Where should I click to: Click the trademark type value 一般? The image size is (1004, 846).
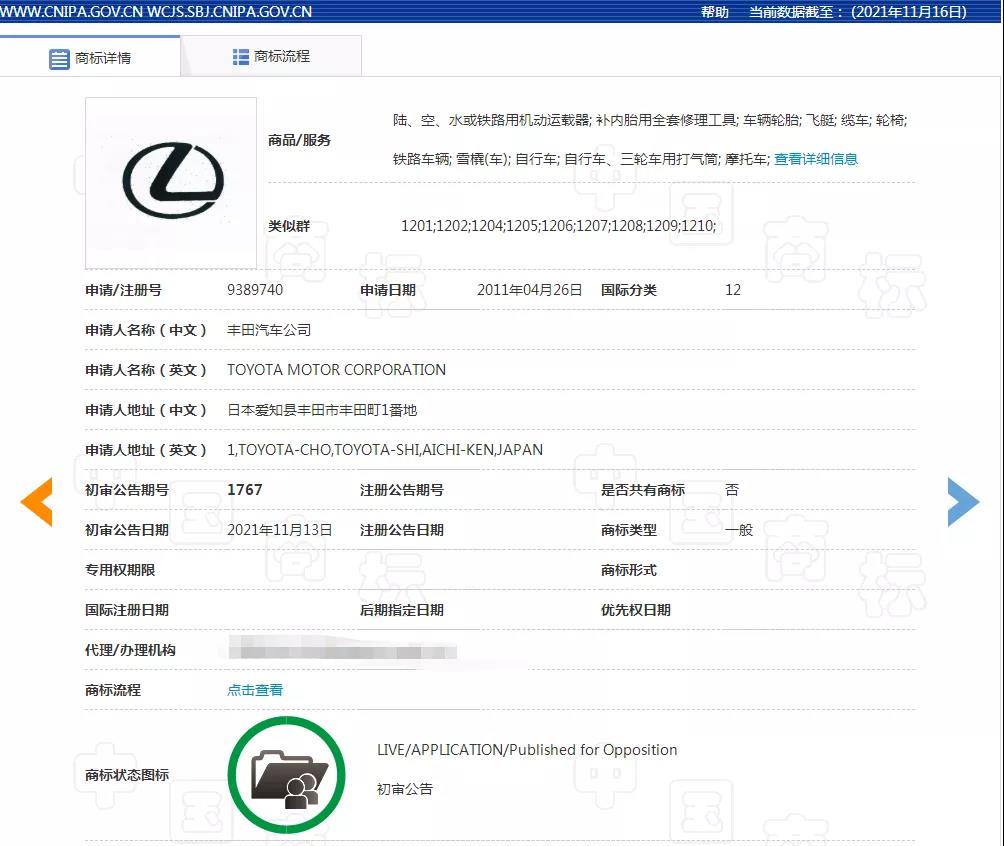[739, 530]
